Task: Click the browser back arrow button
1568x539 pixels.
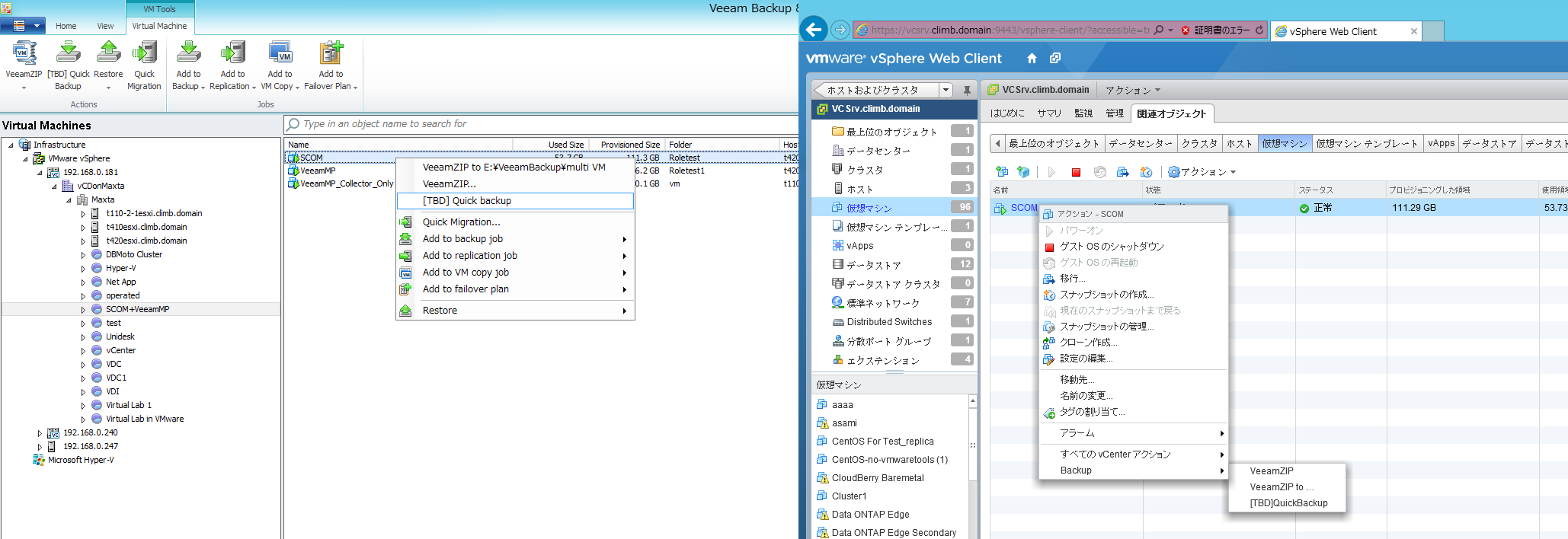Action: pyautogui.click(x=814, y=30)
